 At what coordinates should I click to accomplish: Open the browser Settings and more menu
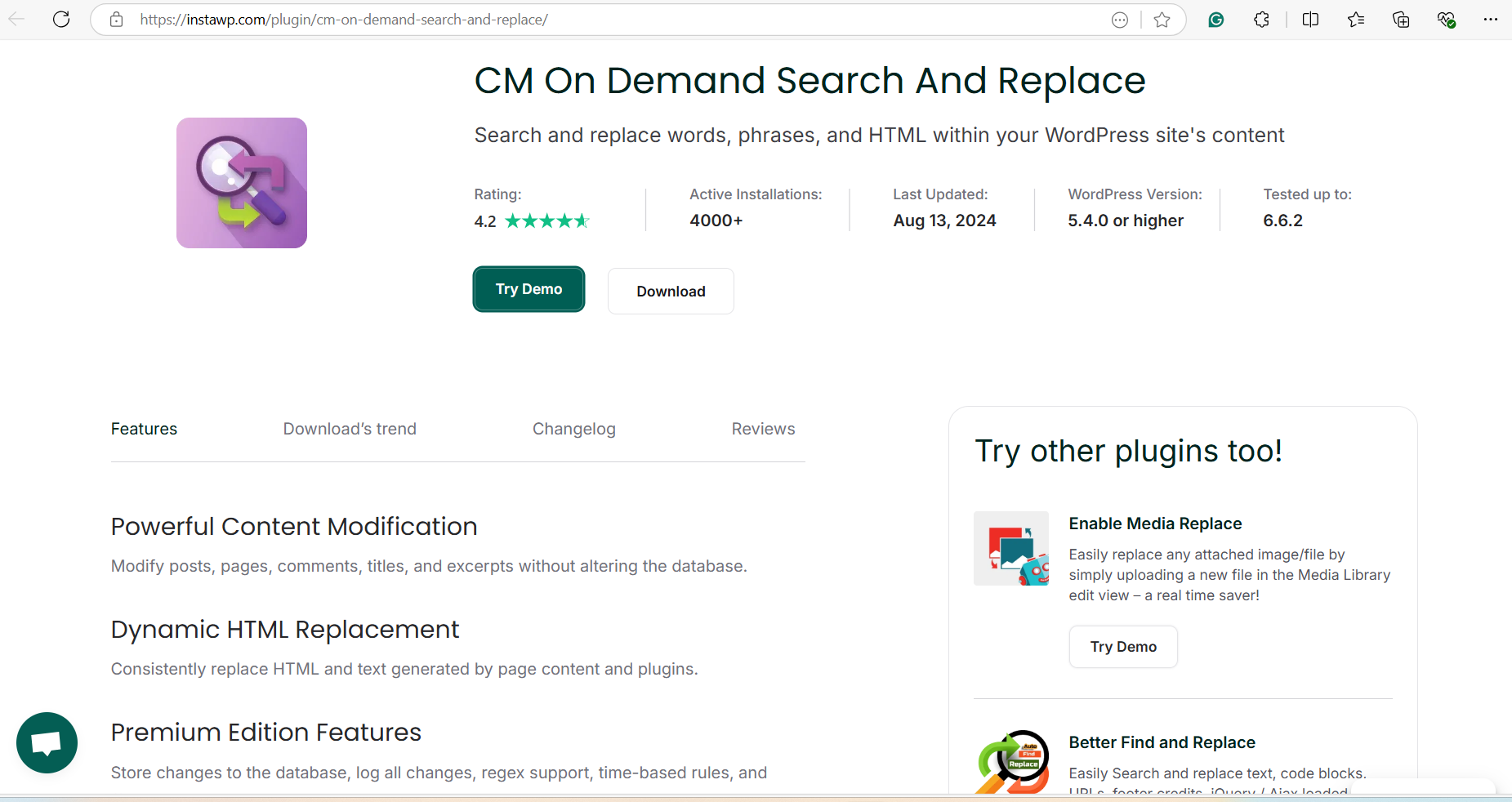pyautogui.click(x=1491, y=20)
